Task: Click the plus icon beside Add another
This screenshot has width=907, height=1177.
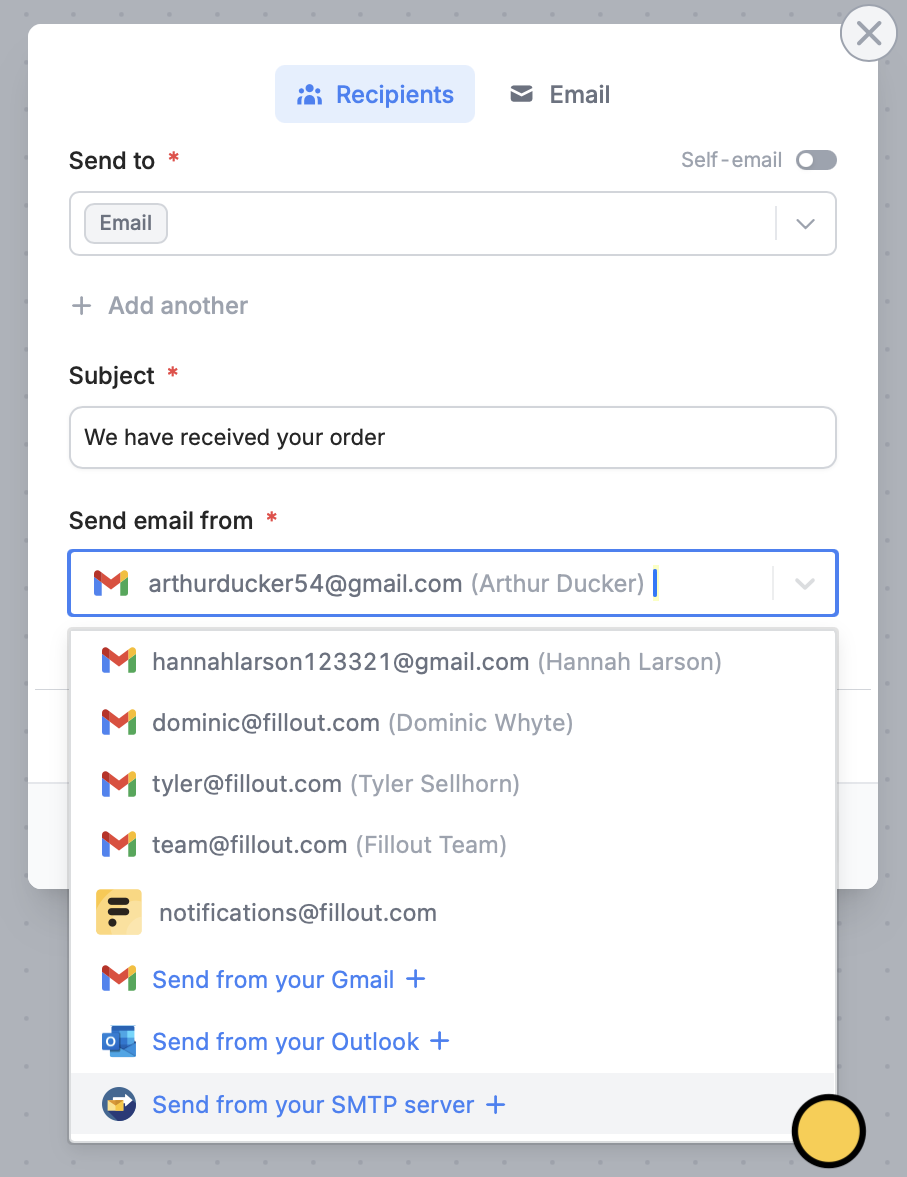Action: (81, 306)
